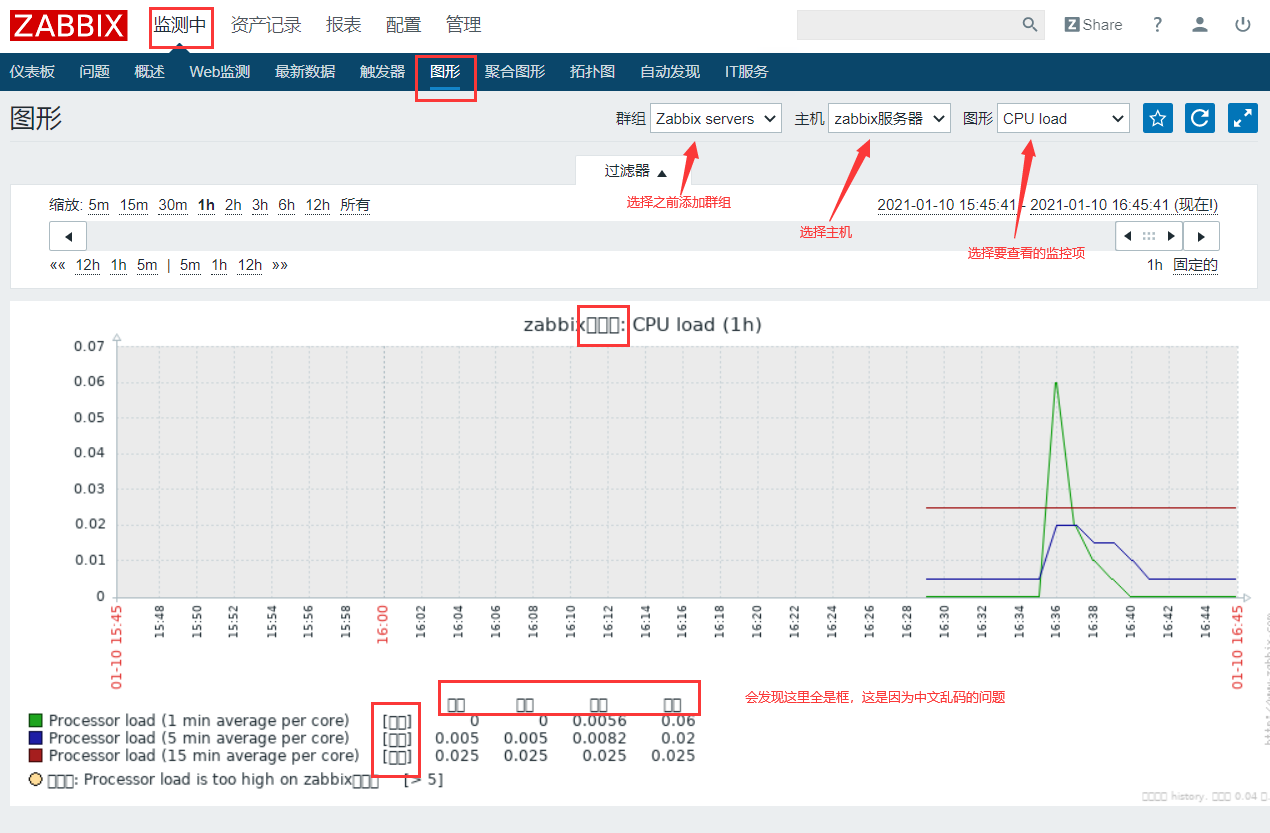Open the Zabbix Share link
This screenshot has height=833, width=1270.
click(1093, 25)
